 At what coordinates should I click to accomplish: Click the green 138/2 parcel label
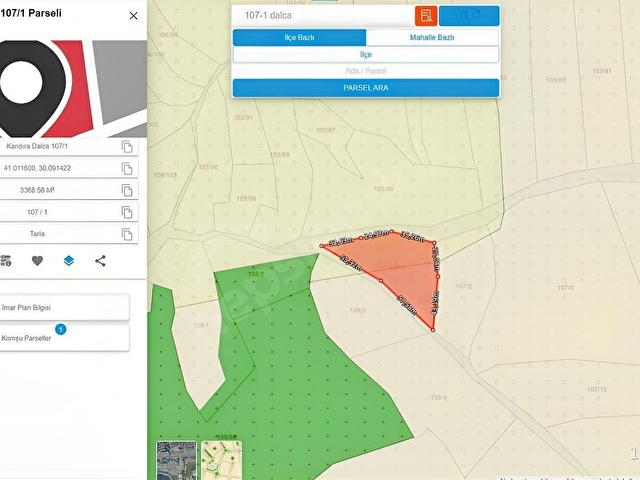click(256, 274)
